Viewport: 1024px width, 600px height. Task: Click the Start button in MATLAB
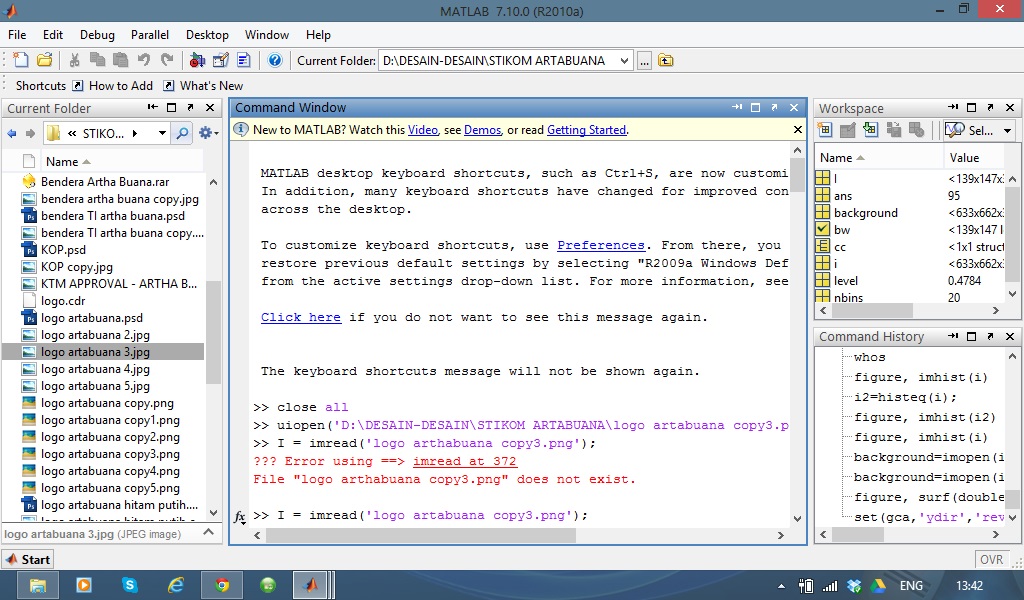pos(28,559)
